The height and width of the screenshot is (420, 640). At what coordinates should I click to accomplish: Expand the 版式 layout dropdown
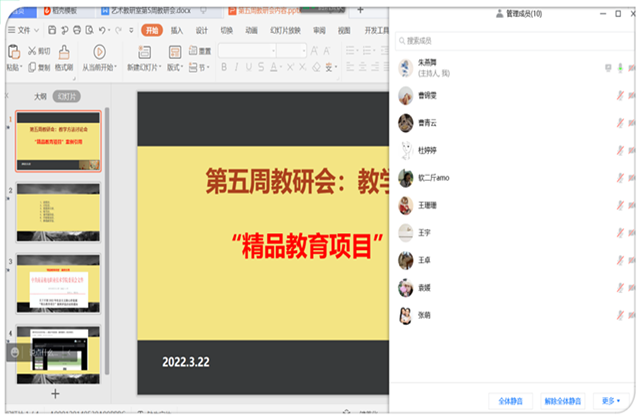tap(176, 68)
